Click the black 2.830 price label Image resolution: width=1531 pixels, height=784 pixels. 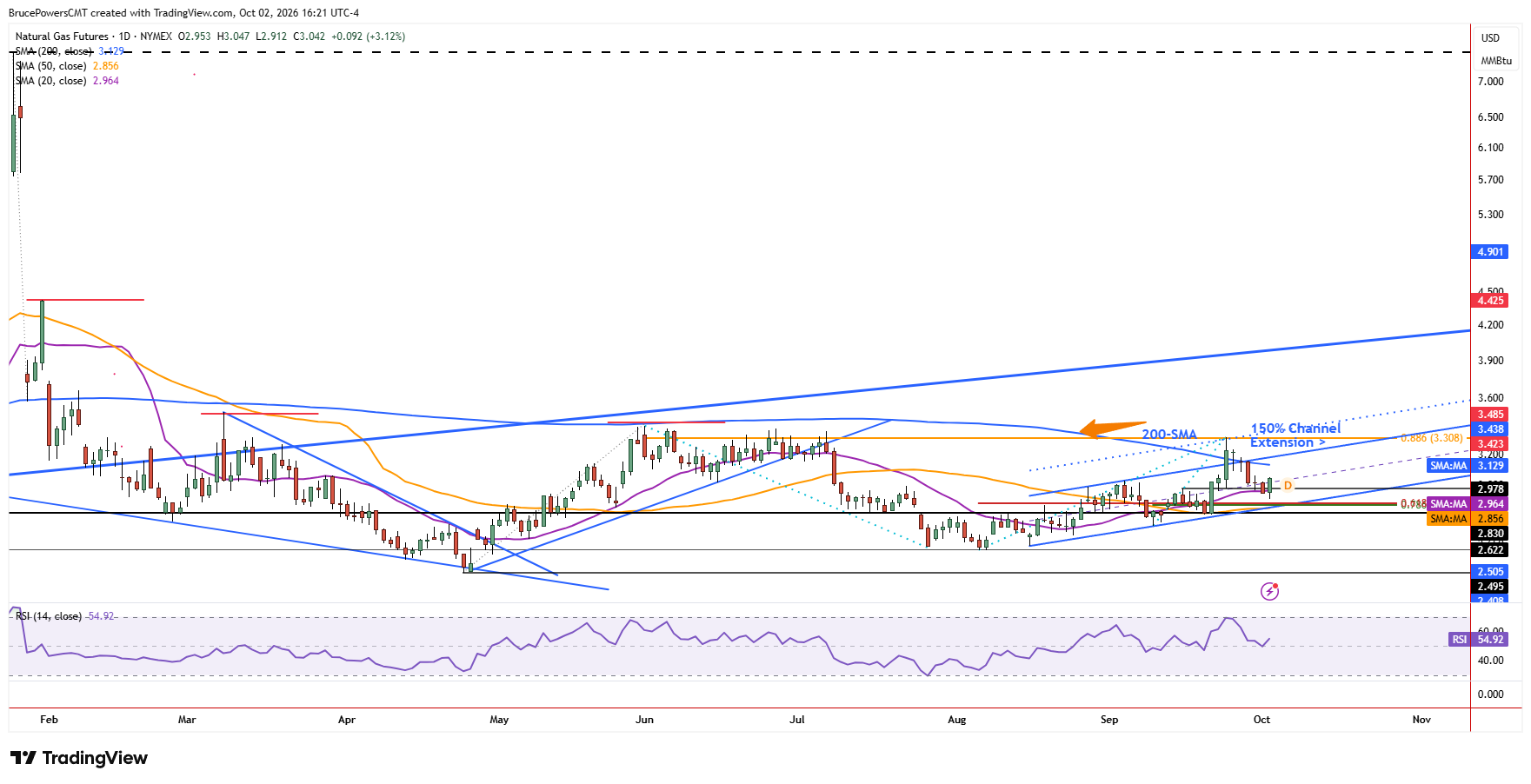coord(1489,534)
